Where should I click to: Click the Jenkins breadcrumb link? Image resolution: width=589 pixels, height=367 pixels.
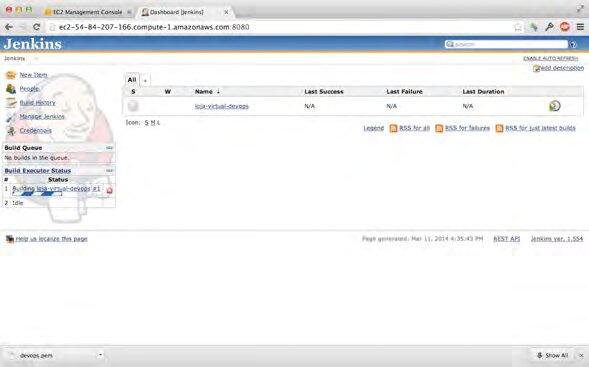15,59
